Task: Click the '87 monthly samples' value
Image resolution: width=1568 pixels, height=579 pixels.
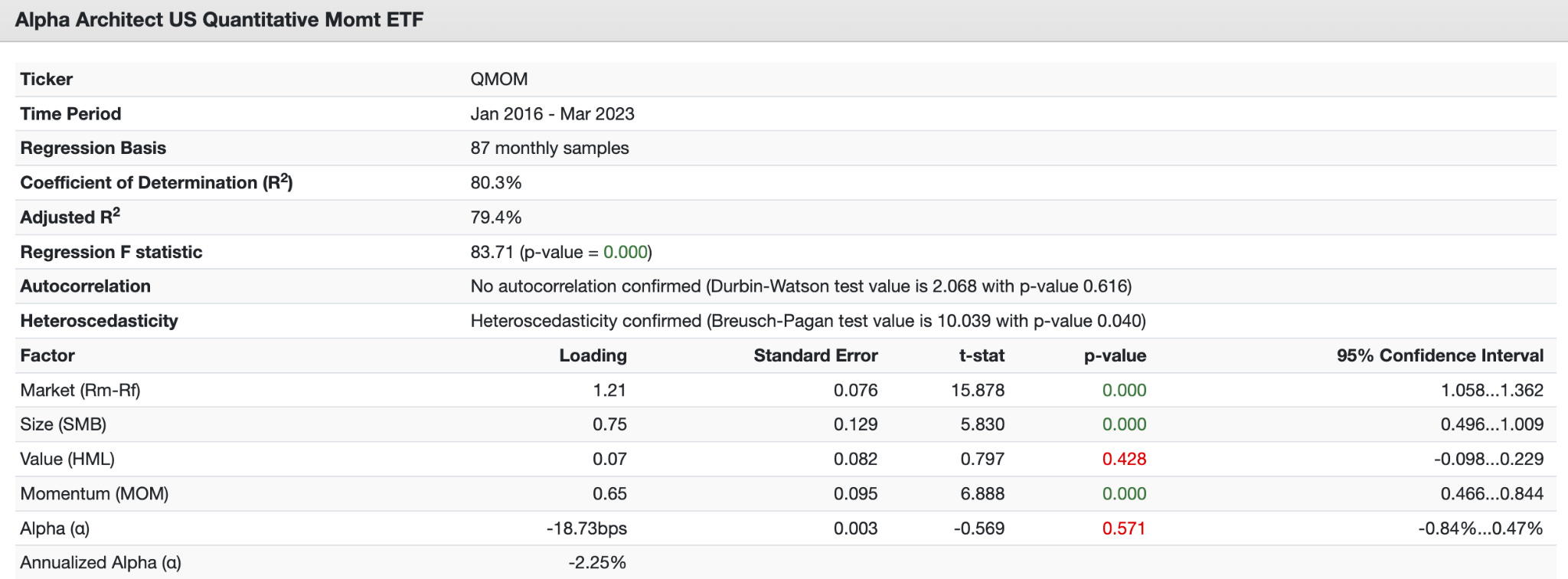Action: click(550, 148)
